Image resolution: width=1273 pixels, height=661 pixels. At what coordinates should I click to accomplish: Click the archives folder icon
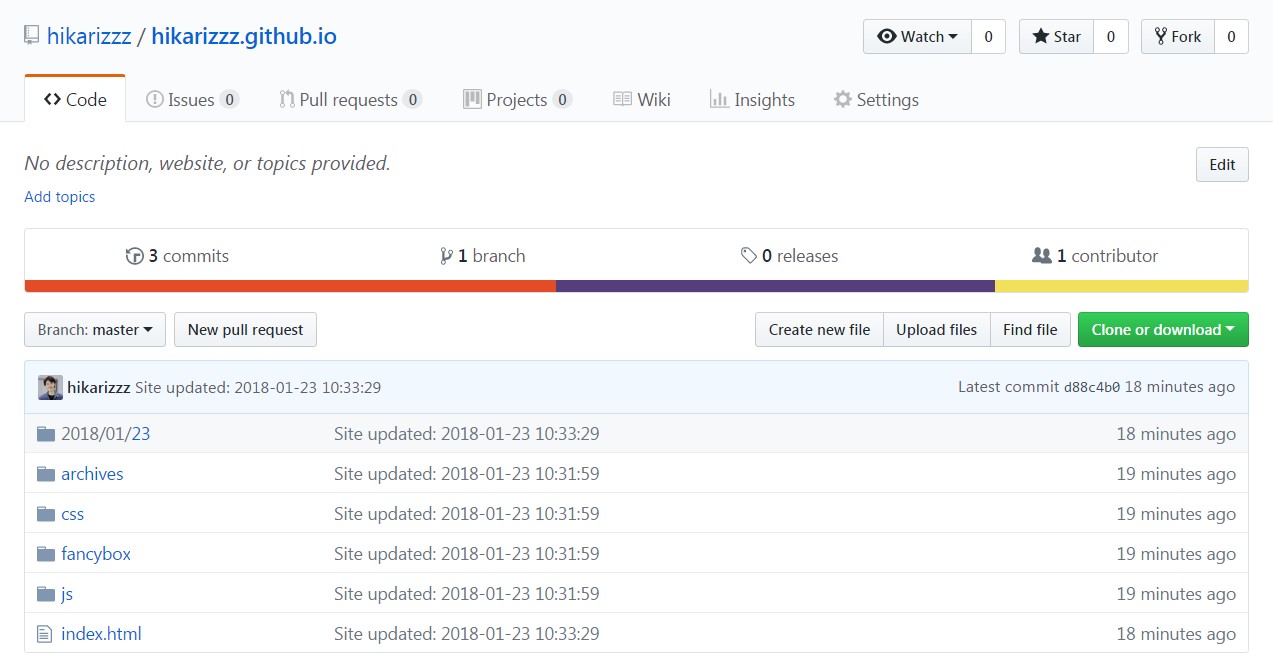(x=45, y=474)
